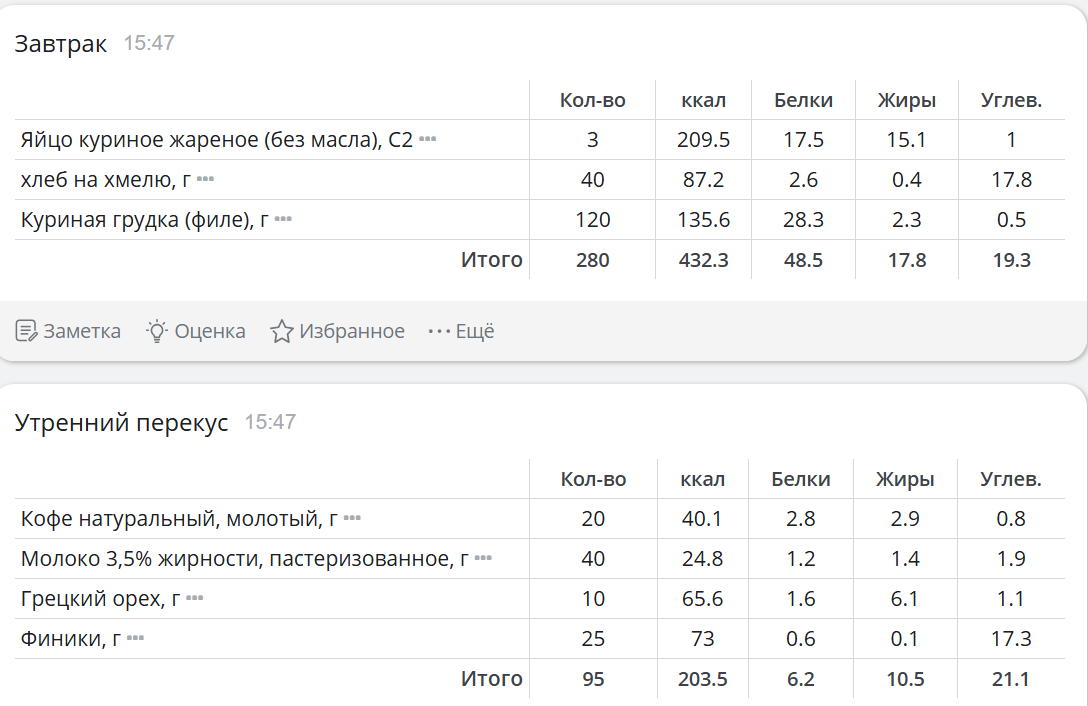Click quantity 120 for Куриная грудка

click(593, 220)
